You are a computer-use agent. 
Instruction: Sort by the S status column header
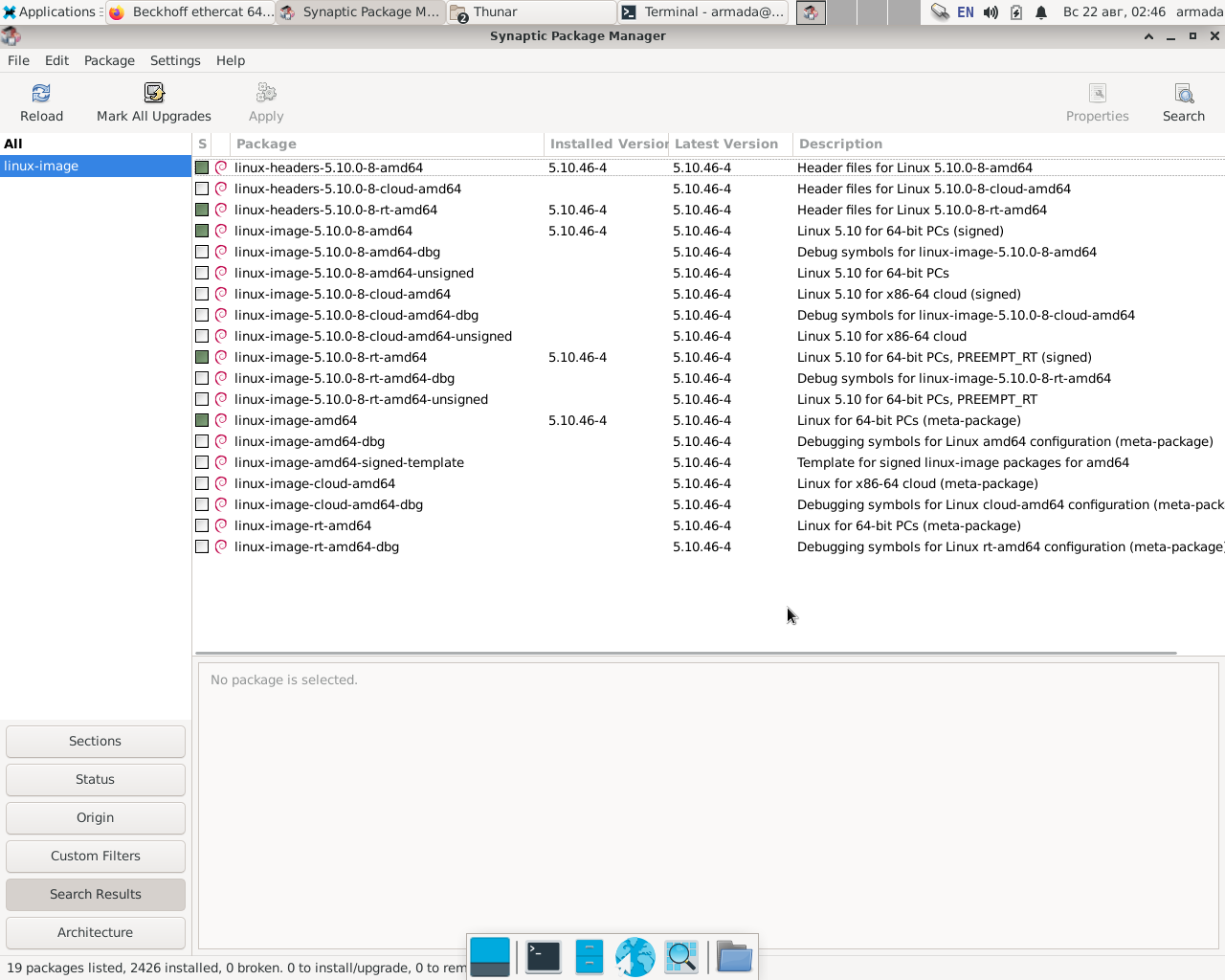pyautogui.click(x=202, y=145)
